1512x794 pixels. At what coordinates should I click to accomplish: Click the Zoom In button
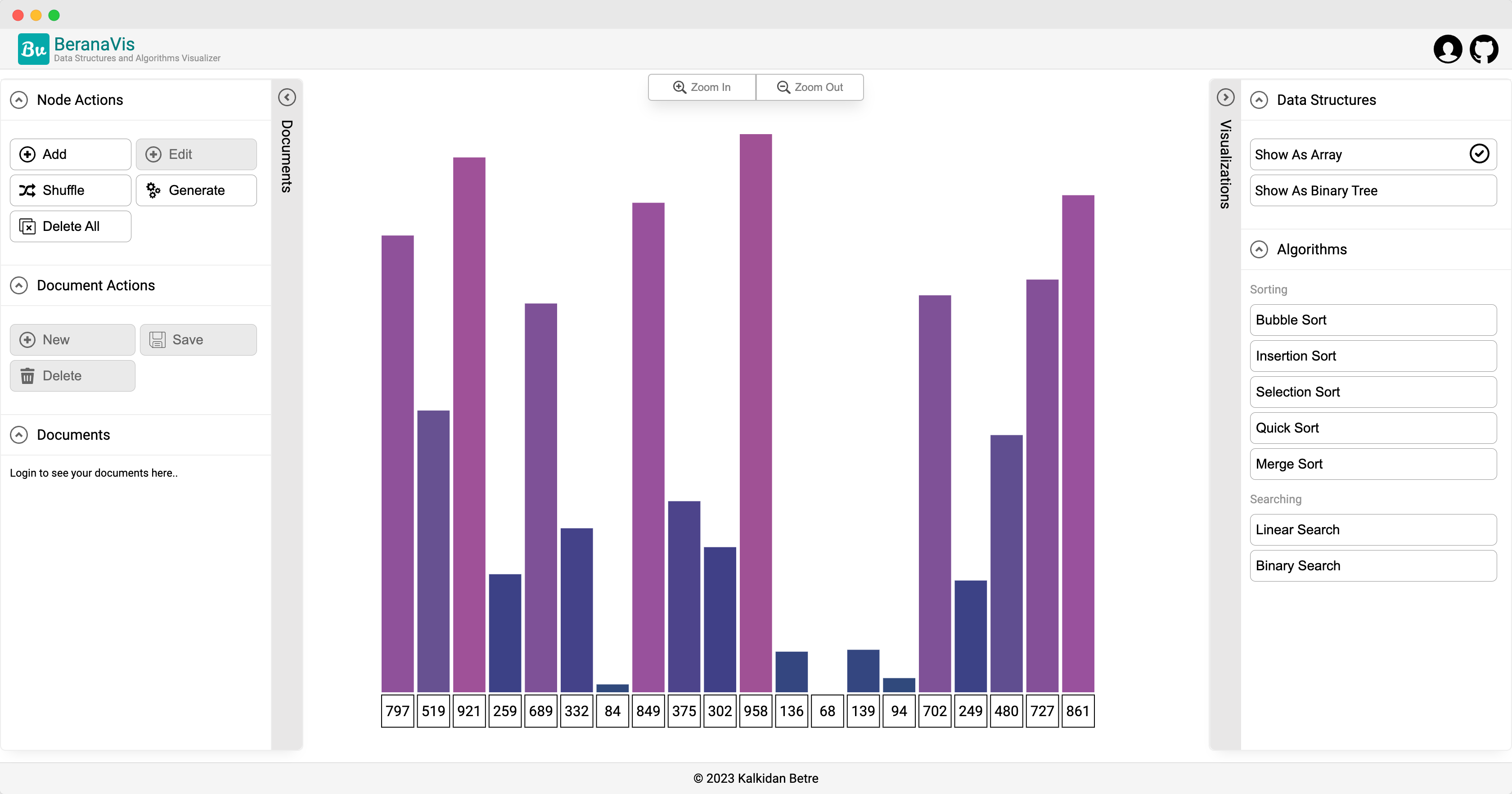point(702,87)
